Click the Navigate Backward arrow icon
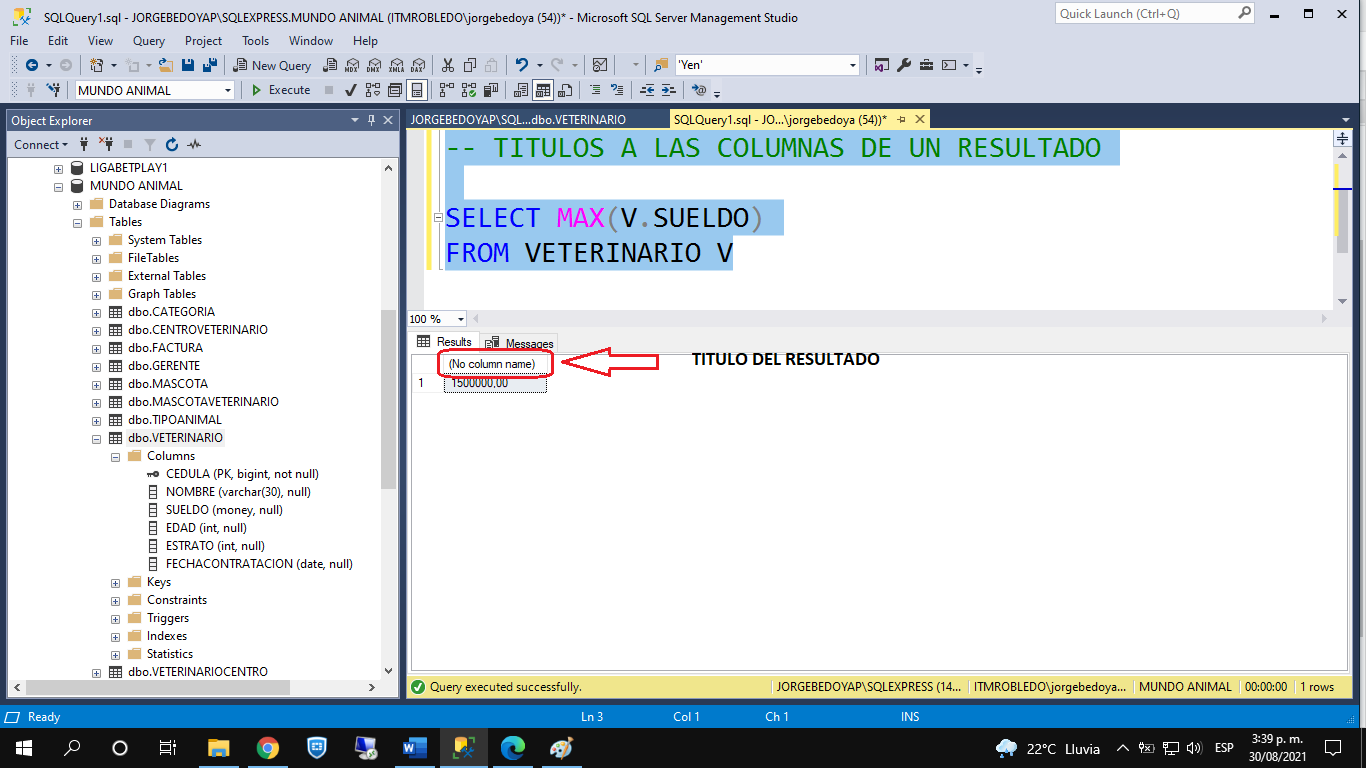The image size is (1366, 768). tap(31, 65)
